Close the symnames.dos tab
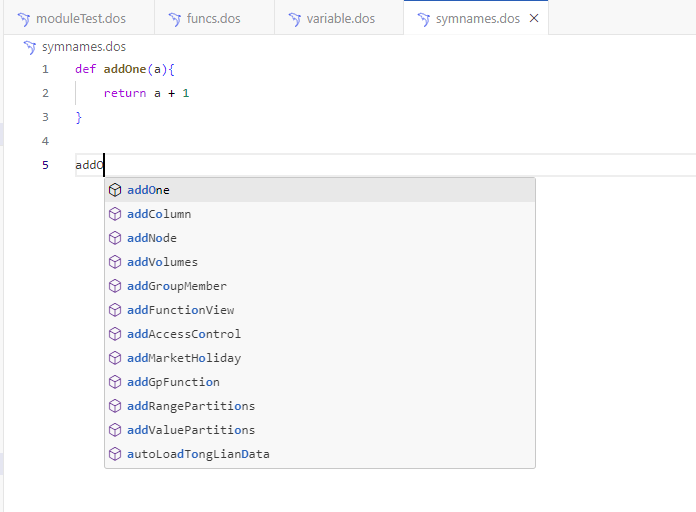696x512 pixels. pyautogui.click(x=534, y=19)
